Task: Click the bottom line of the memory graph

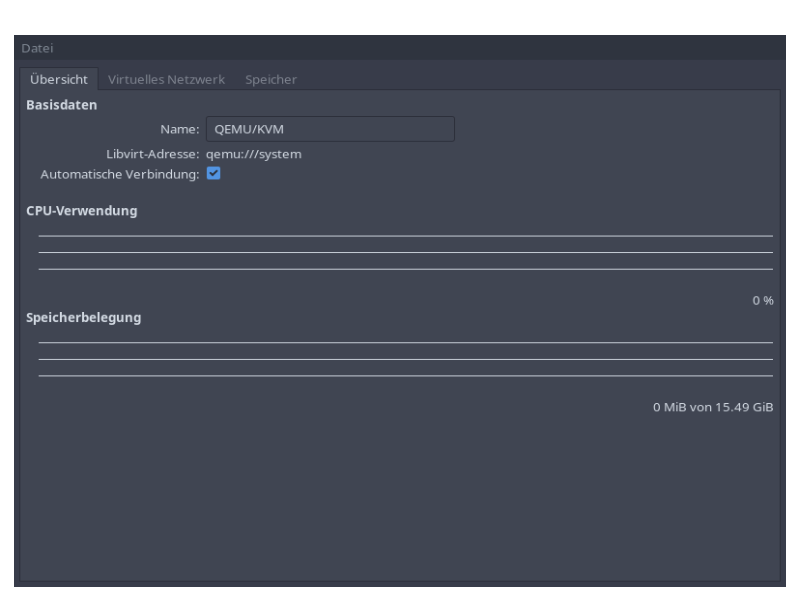Action: [x=405, y=376]
